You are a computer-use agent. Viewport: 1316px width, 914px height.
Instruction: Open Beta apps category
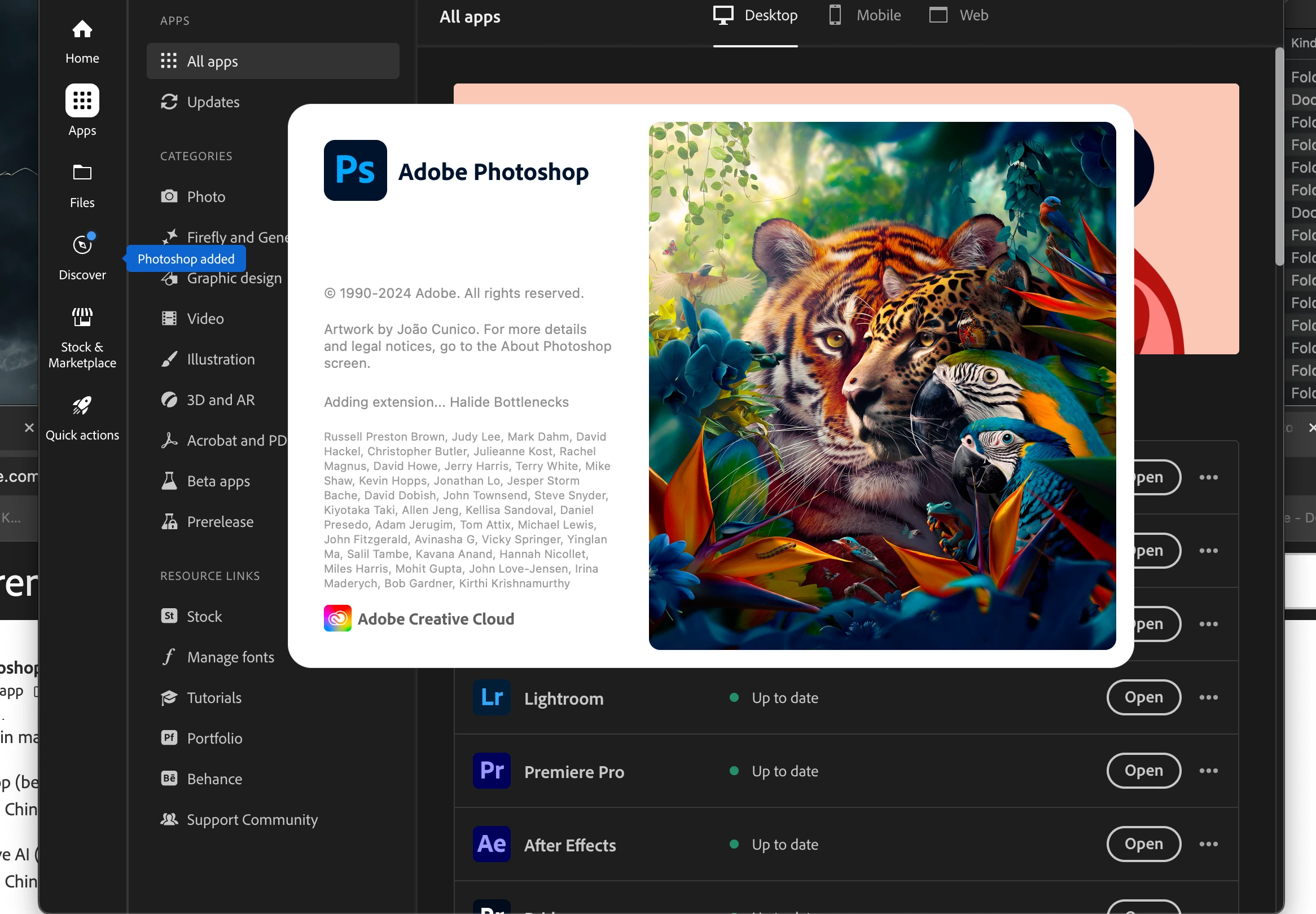click(218, 481)
